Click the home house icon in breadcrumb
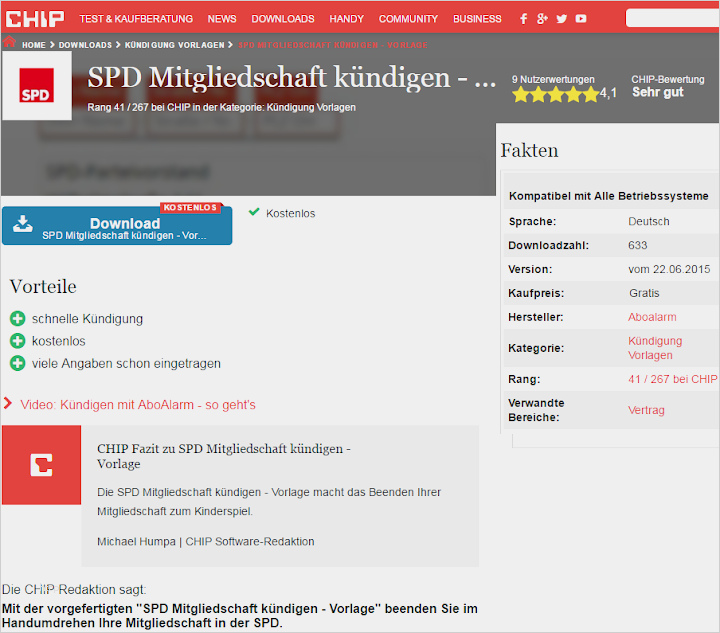 (9, 42)
